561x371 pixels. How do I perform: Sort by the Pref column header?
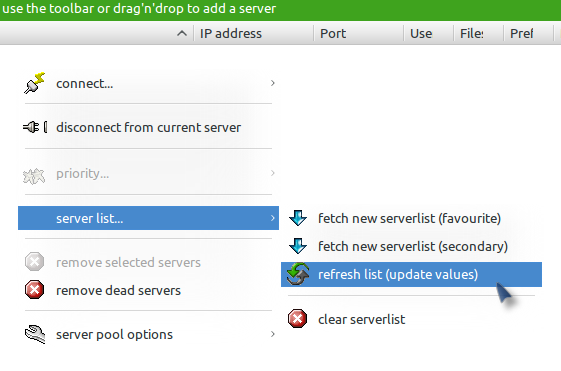[x=528, y=34]
